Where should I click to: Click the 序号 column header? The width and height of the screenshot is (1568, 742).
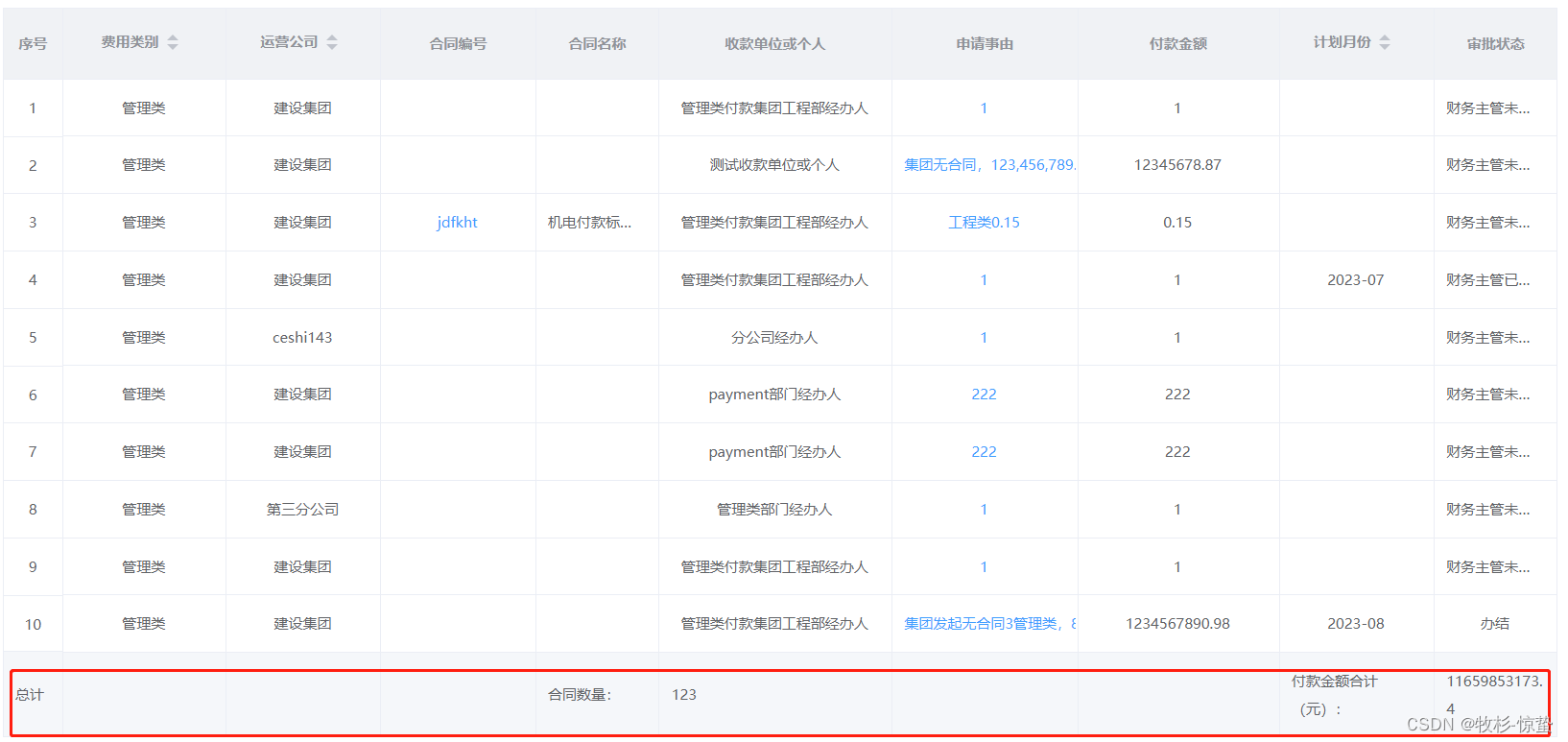click(33, 44)
